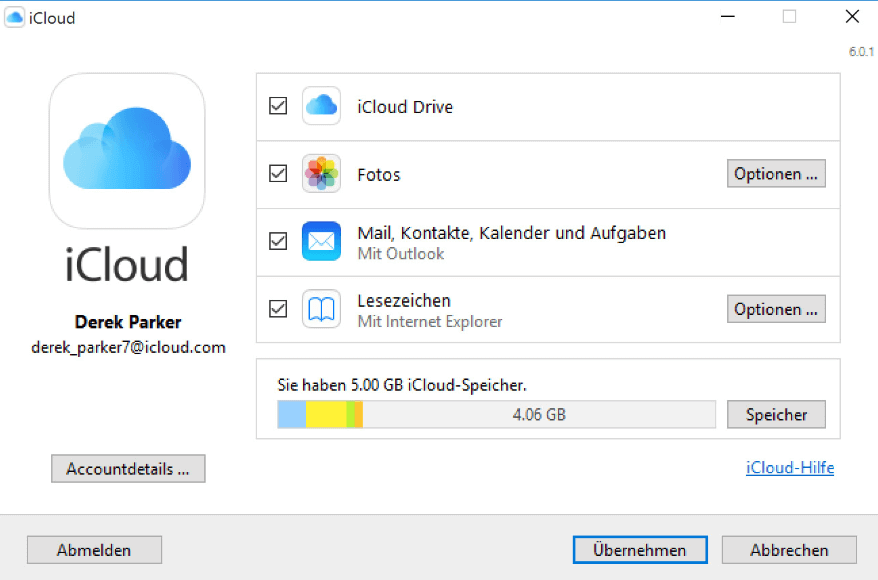Click the 'Mail, Kontakte, Kalender und Aufgaben' label
This screenshot has width=878, height=580.
[512, 233]
